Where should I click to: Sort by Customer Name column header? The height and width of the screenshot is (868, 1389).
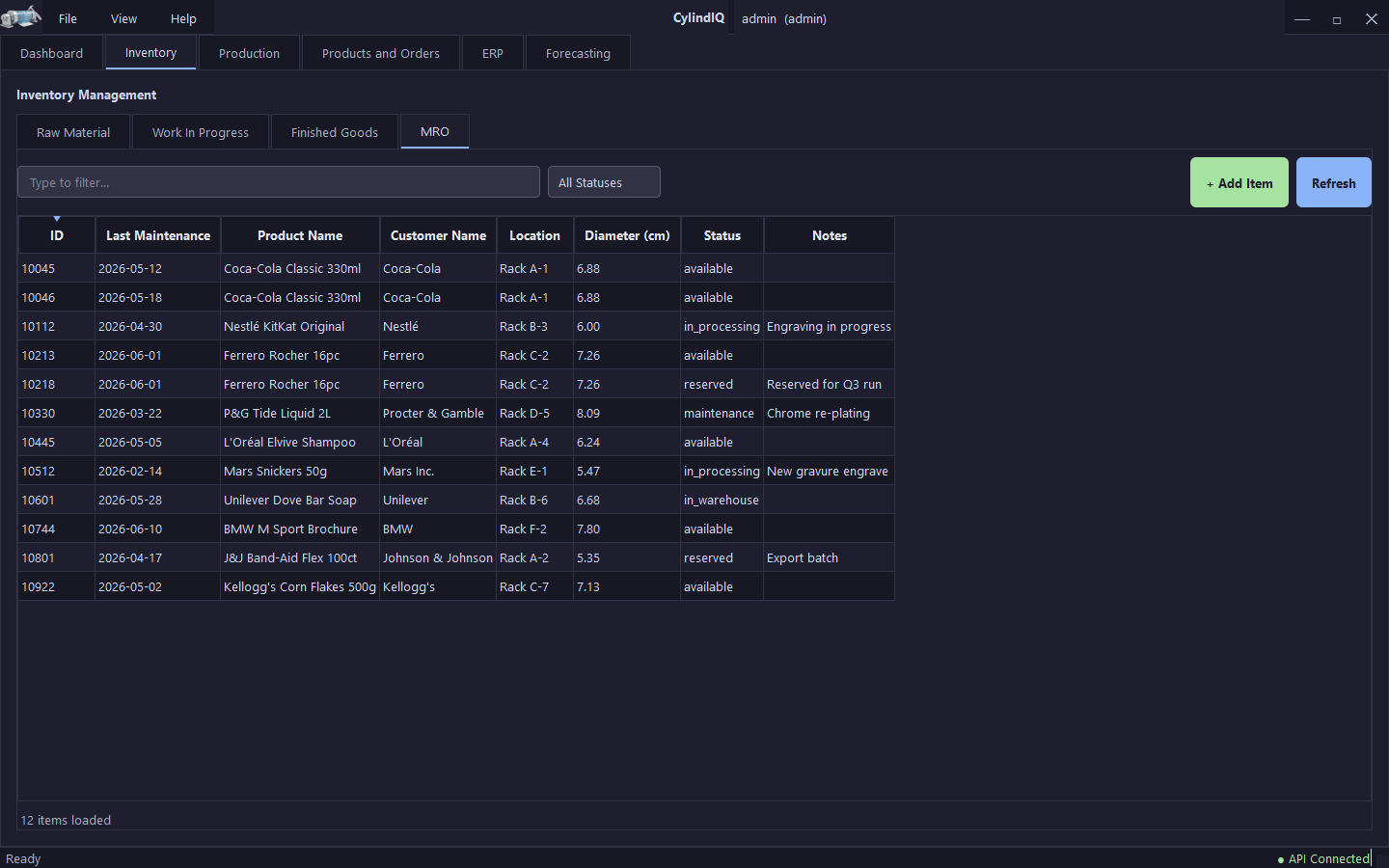point(438,235)
